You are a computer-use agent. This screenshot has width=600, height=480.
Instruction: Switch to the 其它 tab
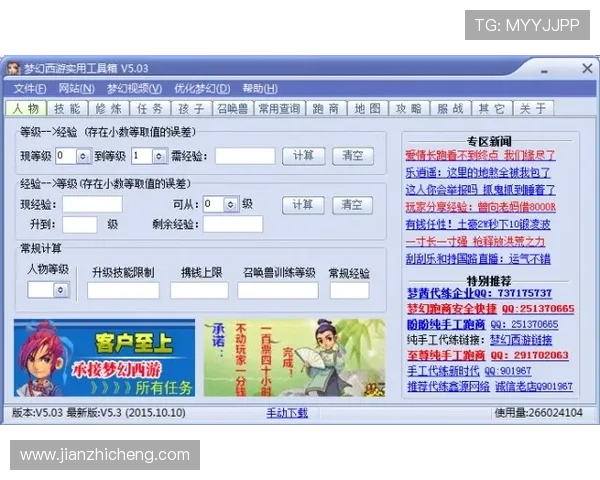click(492, 109)
